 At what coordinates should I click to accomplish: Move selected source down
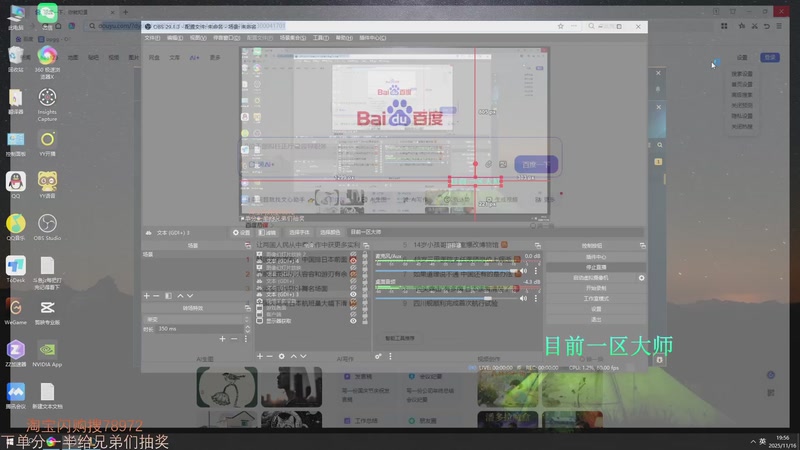tap(304, 356)
